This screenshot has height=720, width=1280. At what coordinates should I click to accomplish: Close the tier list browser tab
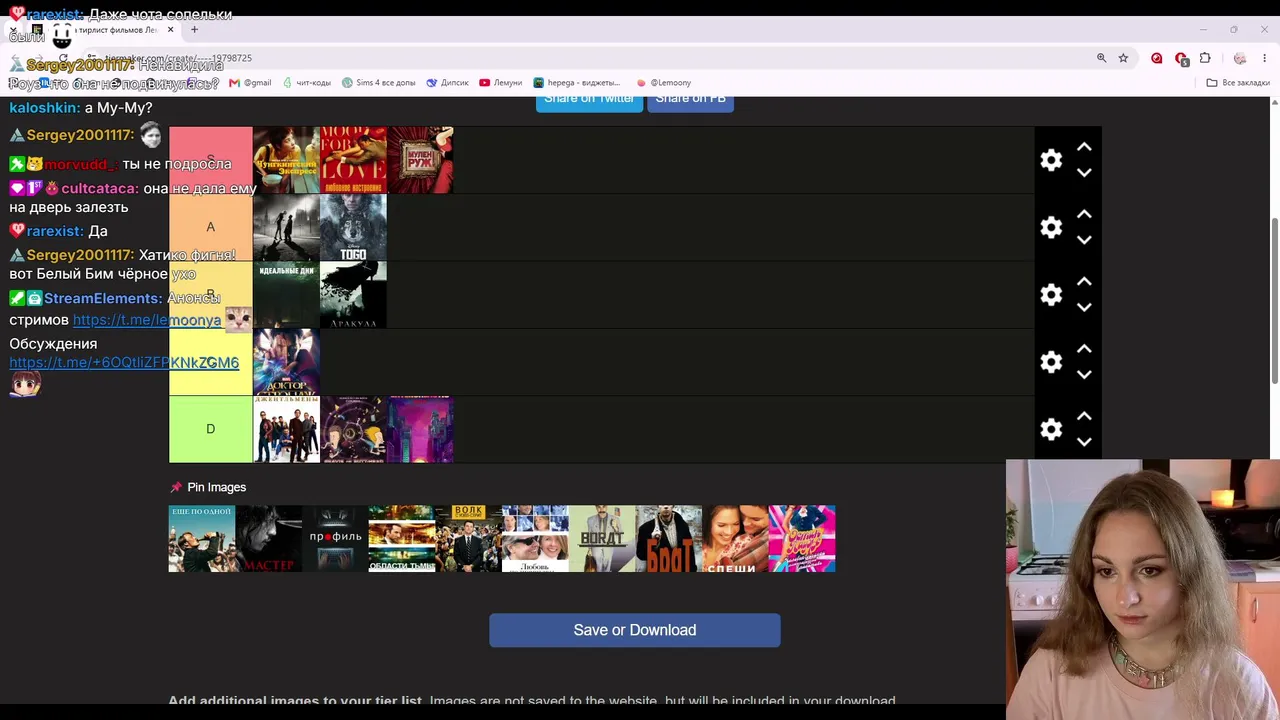[170, 30]
